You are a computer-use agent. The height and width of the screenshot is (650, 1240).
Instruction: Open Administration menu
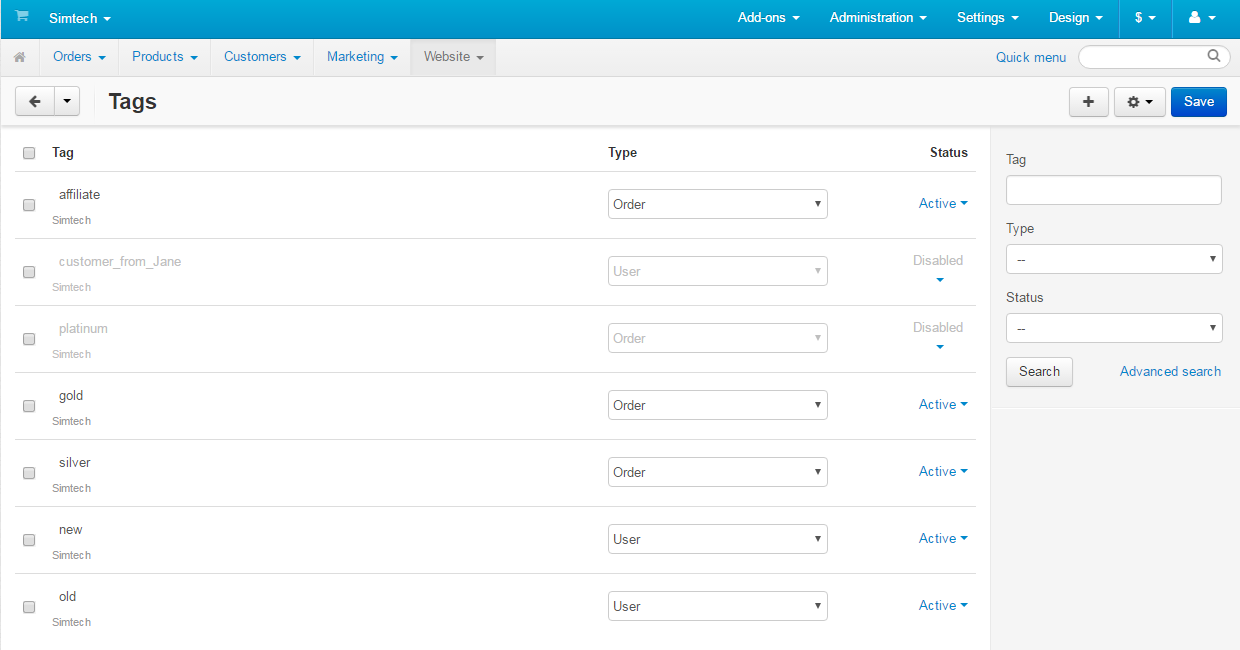point(878,18)
